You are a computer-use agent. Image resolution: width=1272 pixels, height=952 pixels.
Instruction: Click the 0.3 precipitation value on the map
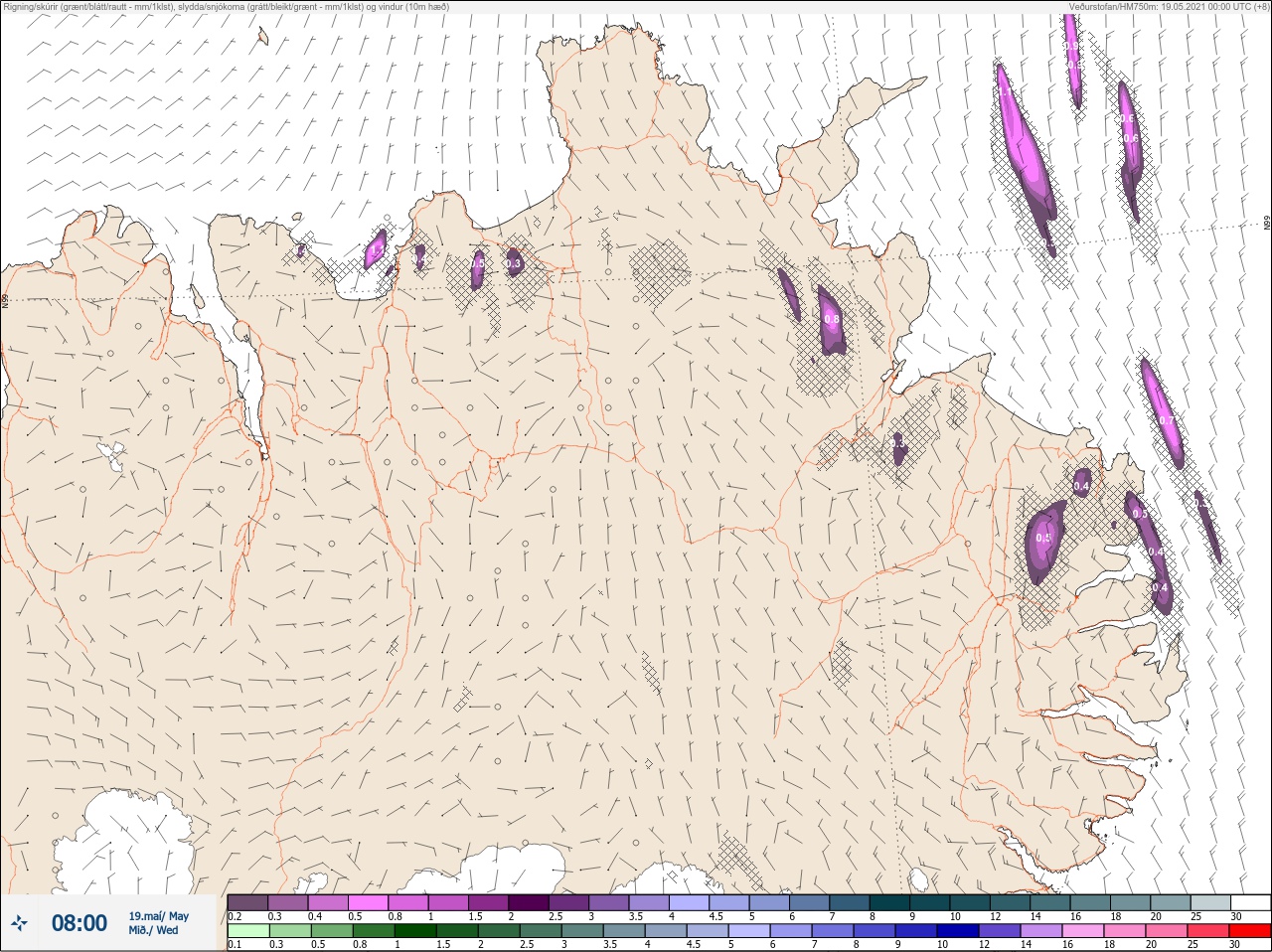coord(514,263)
